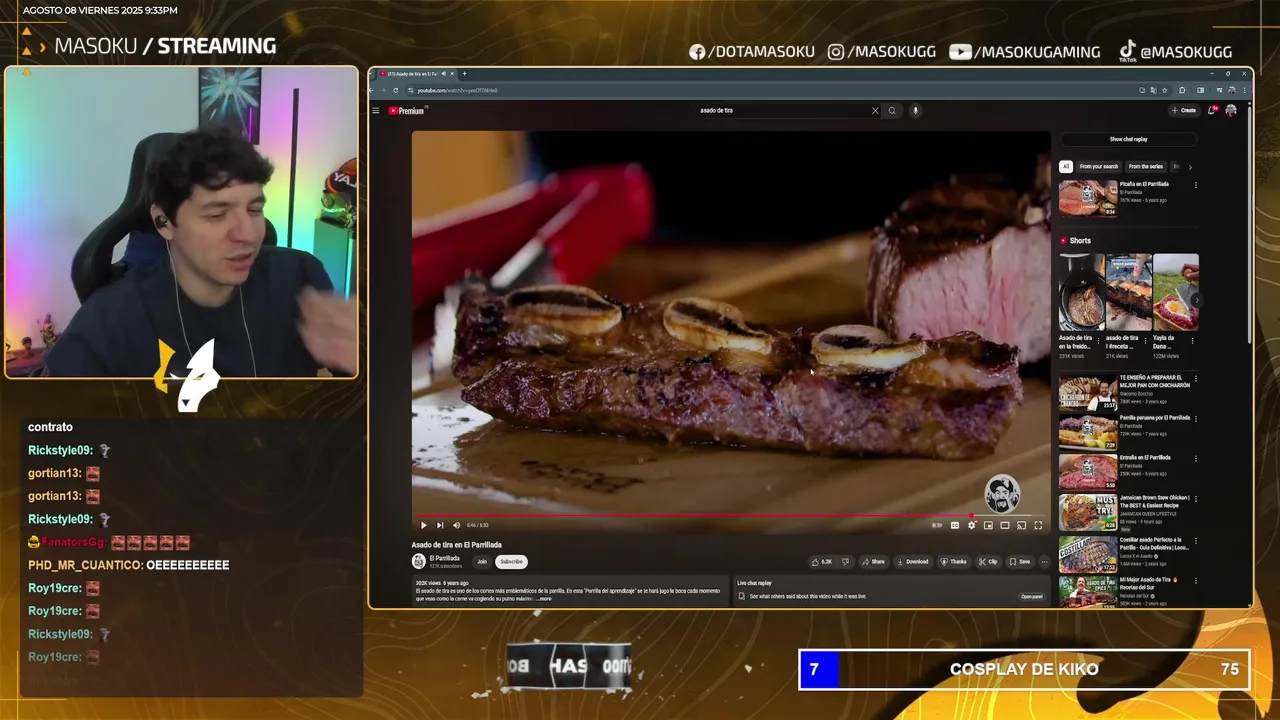Skip to next video in player
This screenshot has height=720, width=1280.
click(440, 525)
